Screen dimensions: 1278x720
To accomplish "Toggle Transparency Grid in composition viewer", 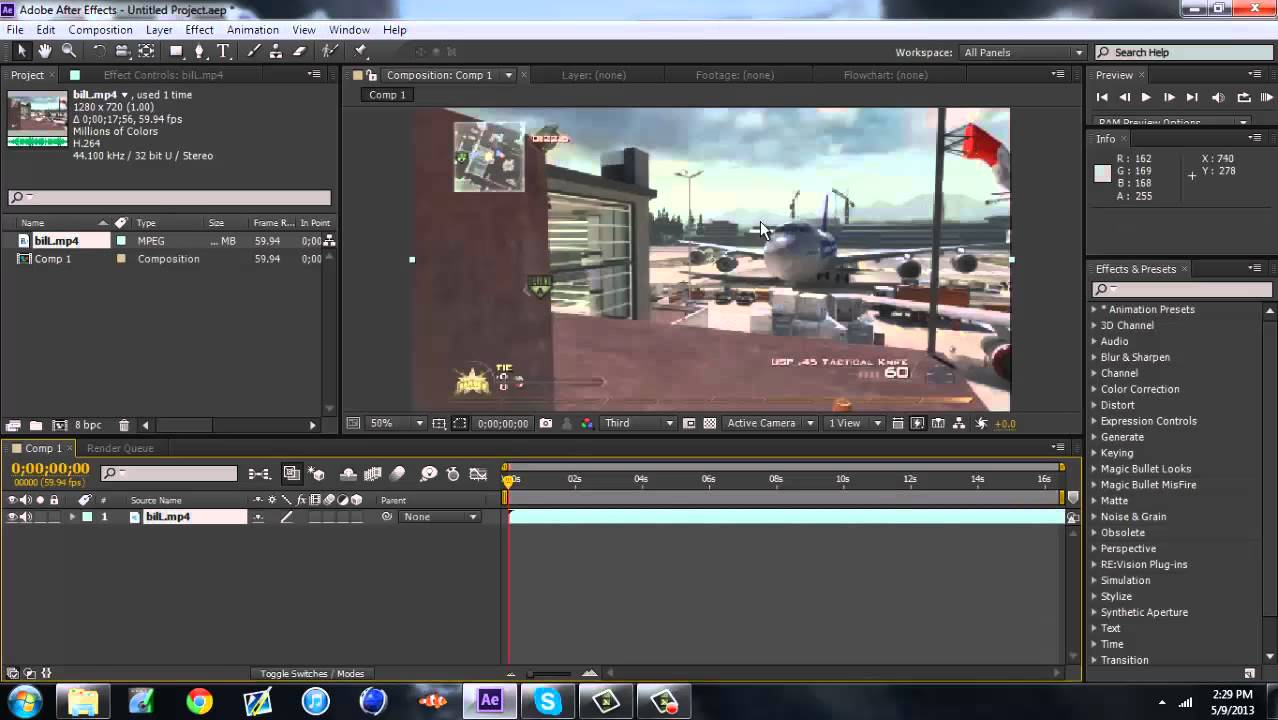I will coord(710,423).
